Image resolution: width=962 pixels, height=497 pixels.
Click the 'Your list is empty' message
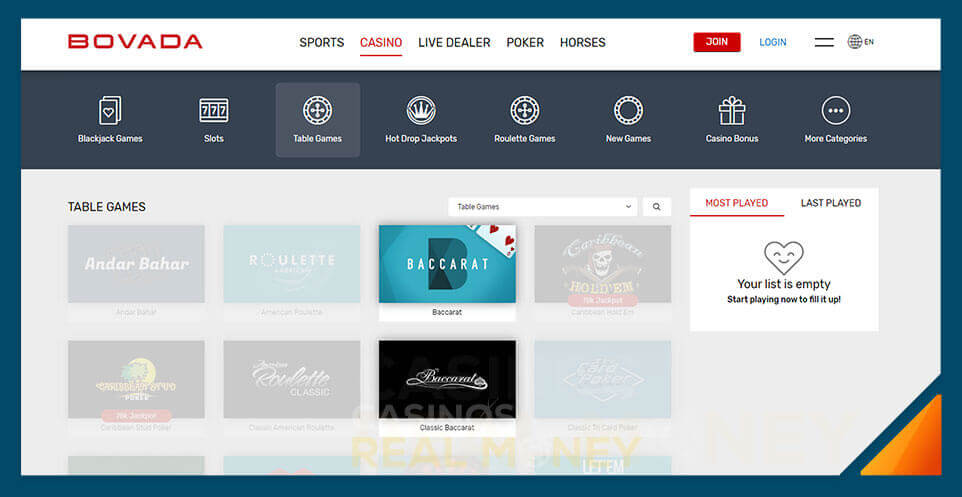pyautogui.click(x=783, y=284)
